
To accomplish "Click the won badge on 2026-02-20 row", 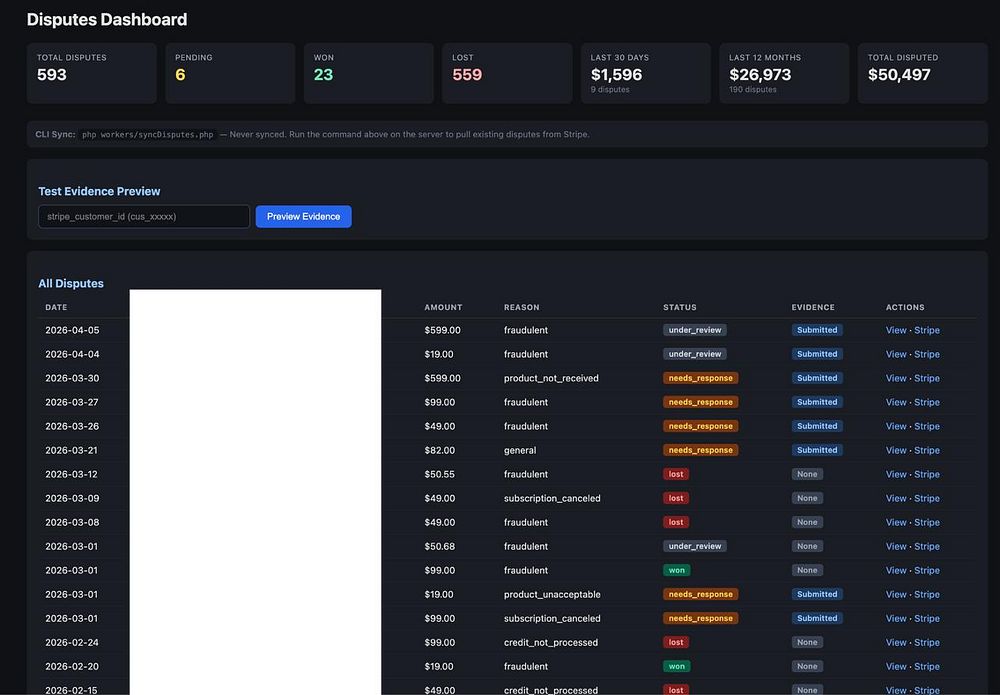I will (677, 666).
